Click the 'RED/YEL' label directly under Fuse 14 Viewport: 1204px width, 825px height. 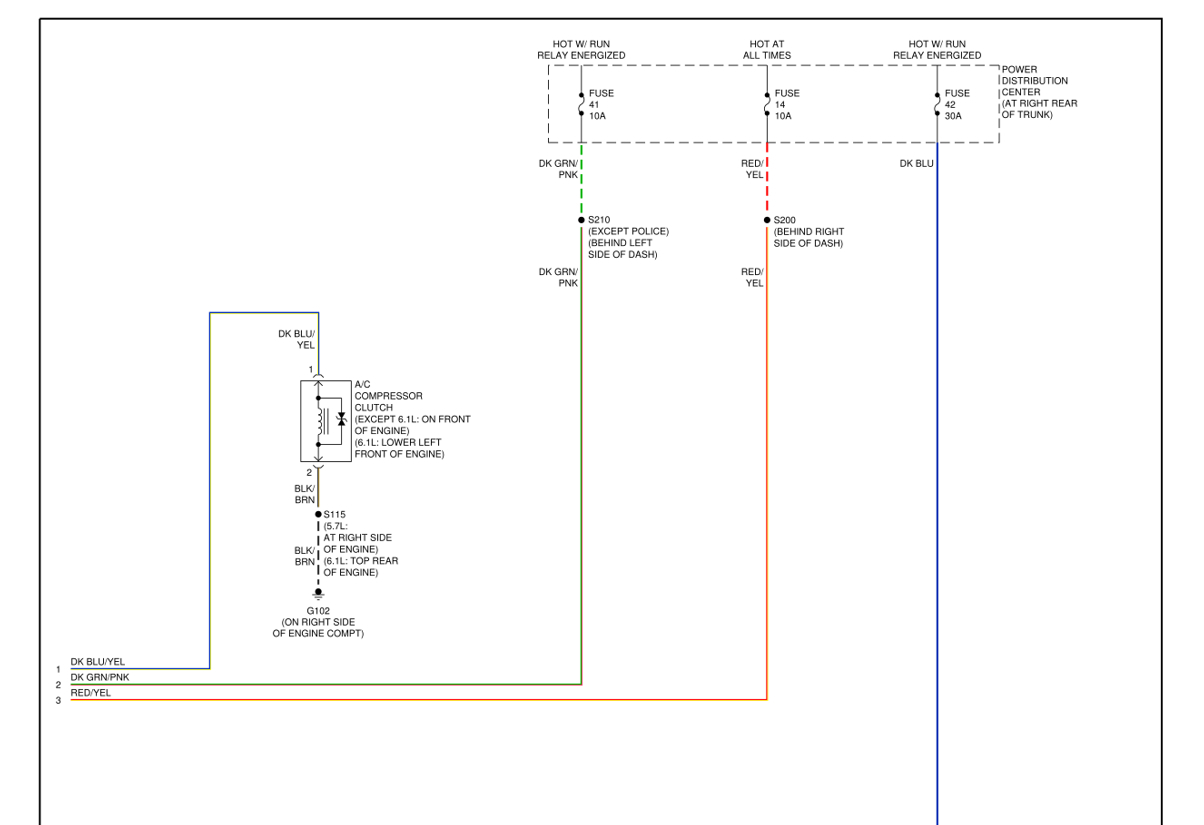752,169
